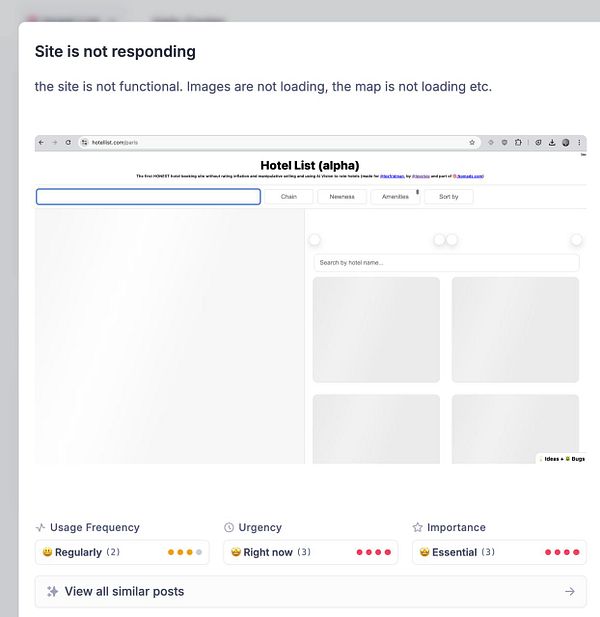Click the Importance star icon
Image resolution: width=600 pixels, height=617 pixels.
(x=417, y=527)
